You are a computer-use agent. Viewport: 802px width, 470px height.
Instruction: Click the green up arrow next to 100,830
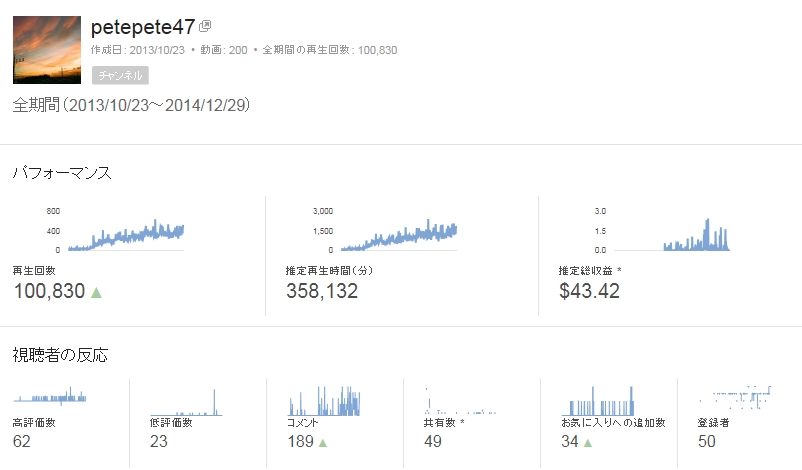coord(96,293)
